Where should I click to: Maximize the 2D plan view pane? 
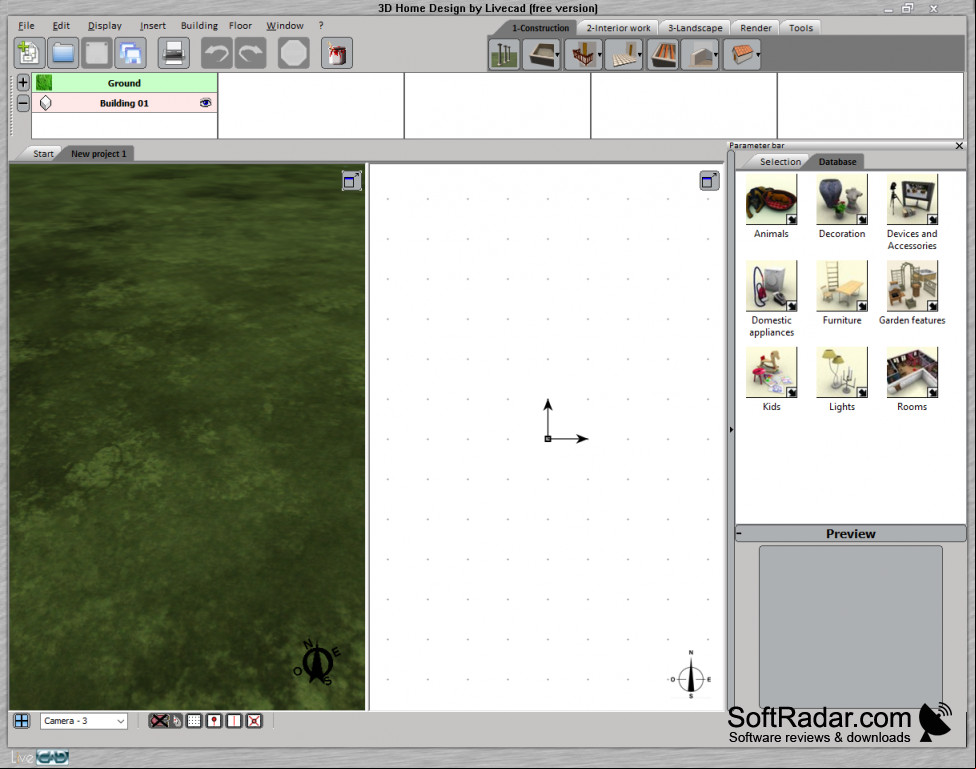coord(709,181)
